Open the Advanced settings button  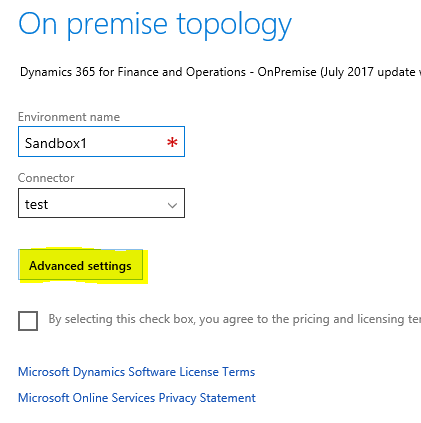point(80,265)
